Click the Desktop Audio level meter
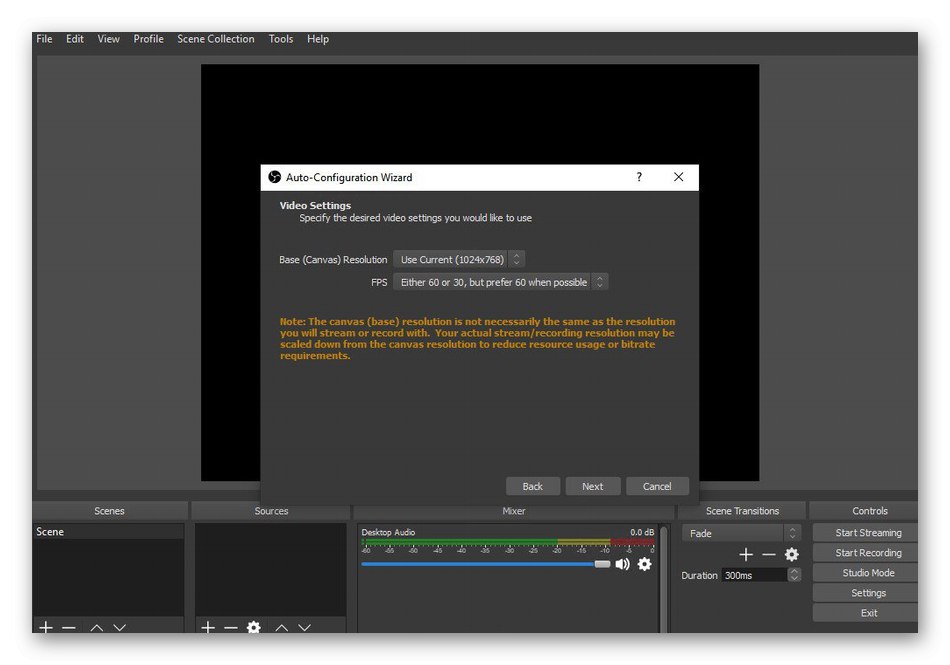The height and width of the screenshot is (665, 950). [508, 541]
